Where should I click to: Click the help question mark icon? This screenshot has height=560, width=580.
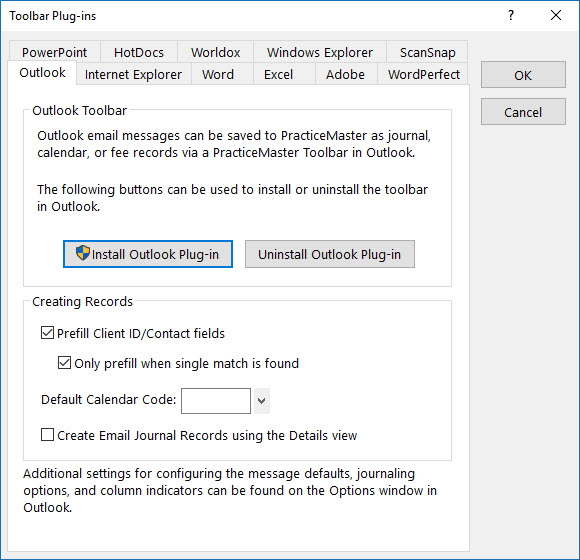point(511,15)
